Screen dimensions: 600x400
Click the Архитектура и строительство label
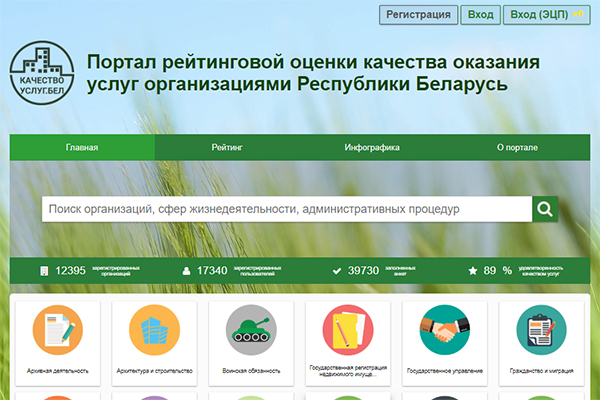tap(155, 371)
